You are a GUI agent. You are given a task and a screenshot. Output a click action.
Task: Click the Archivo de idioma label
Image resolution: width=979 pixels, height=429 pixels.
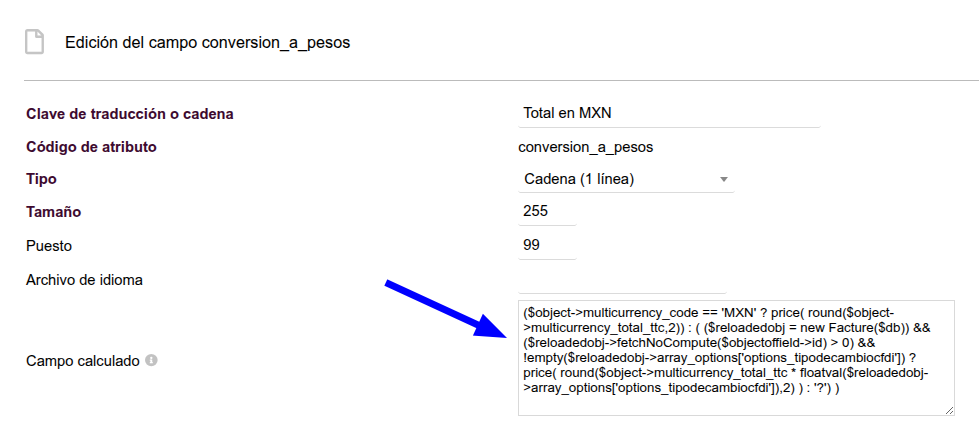84,280
